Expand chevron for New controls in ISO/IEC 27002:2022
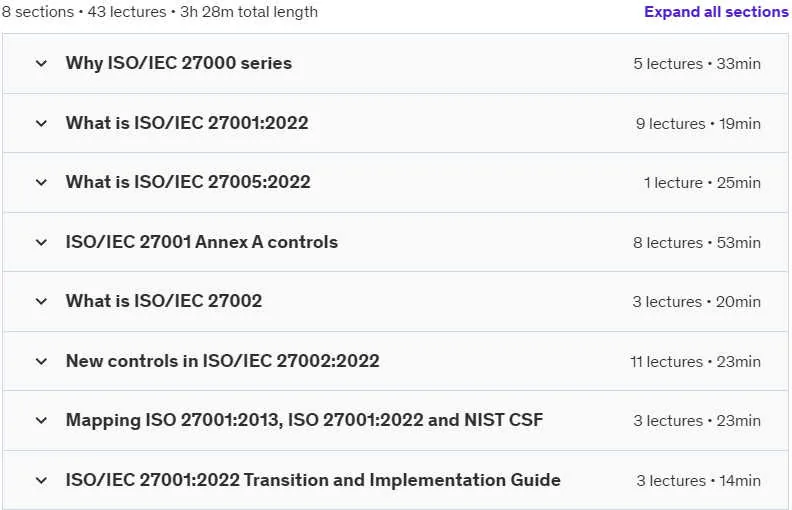Viewport: 792px width, 510px height. point(41,362)
